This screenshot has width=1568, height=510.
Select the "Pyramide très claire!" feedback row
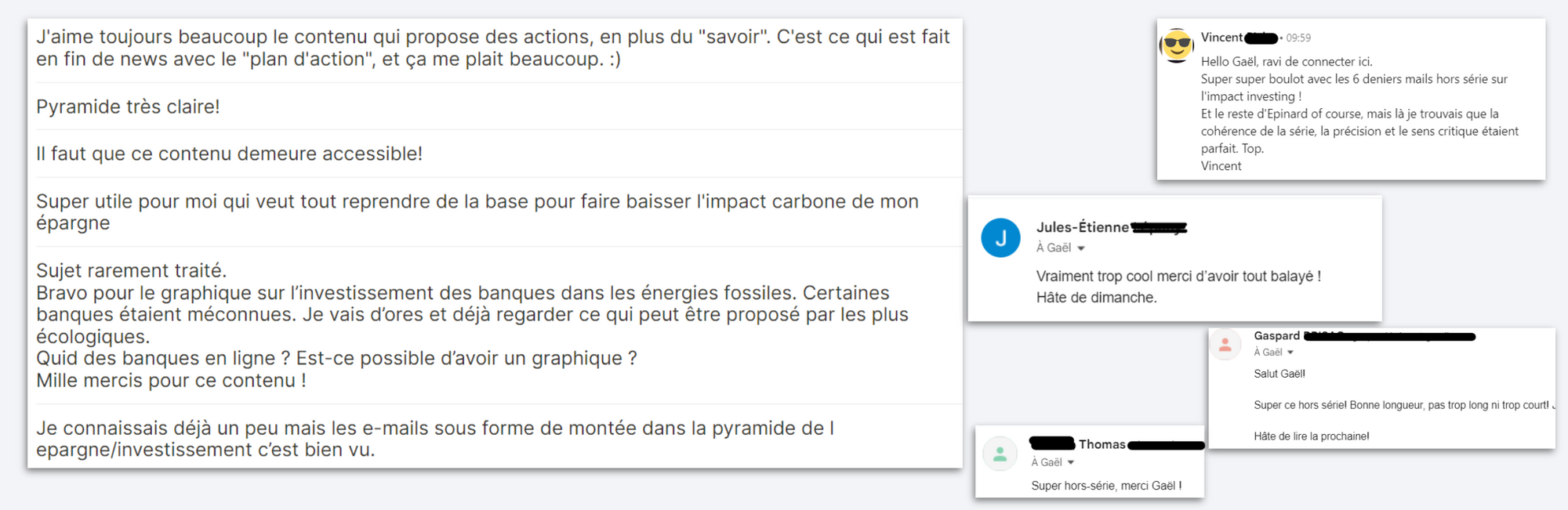click(495, 107)
